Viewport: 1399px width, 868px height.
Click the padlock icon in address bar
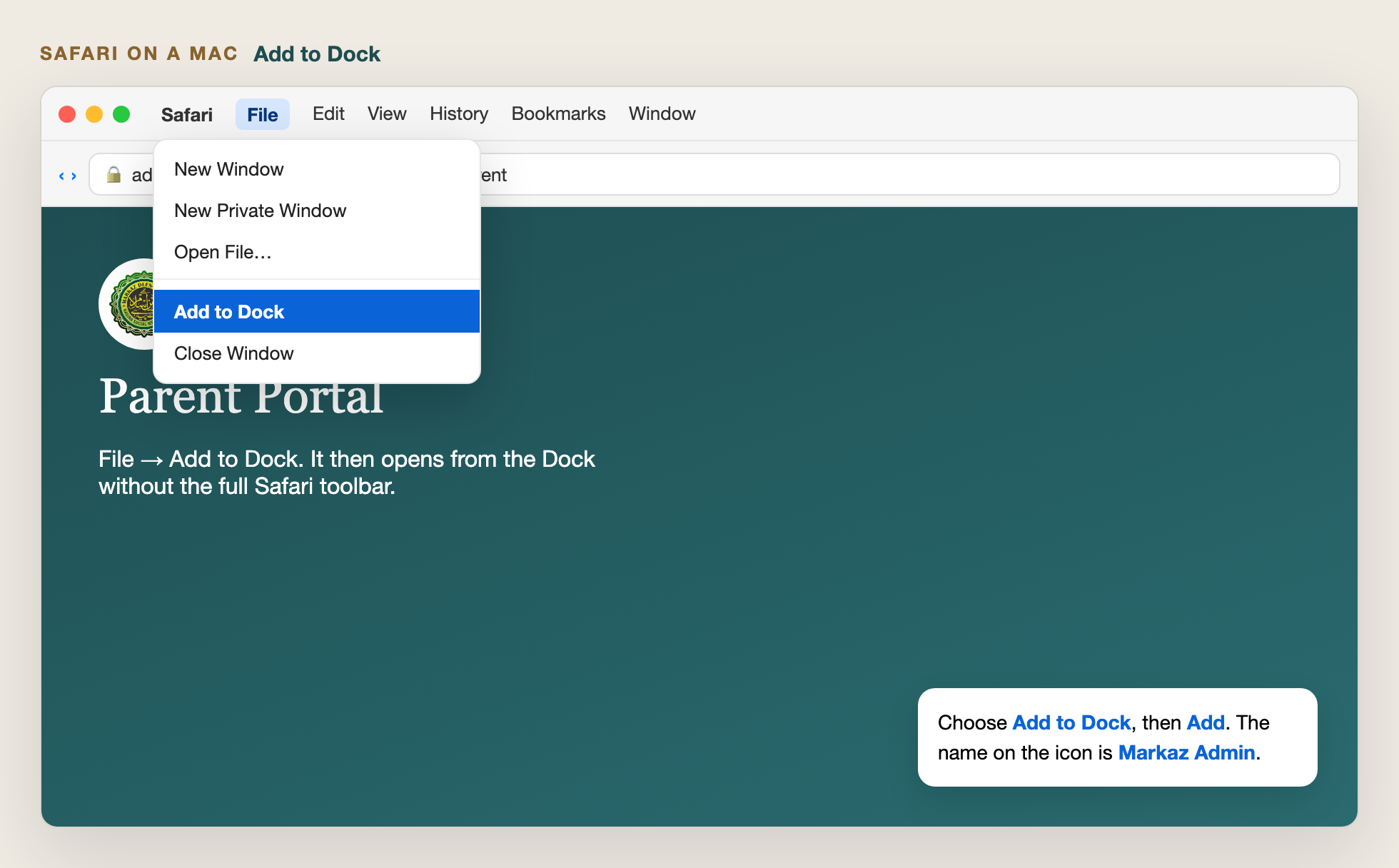[x=113, y=174]
